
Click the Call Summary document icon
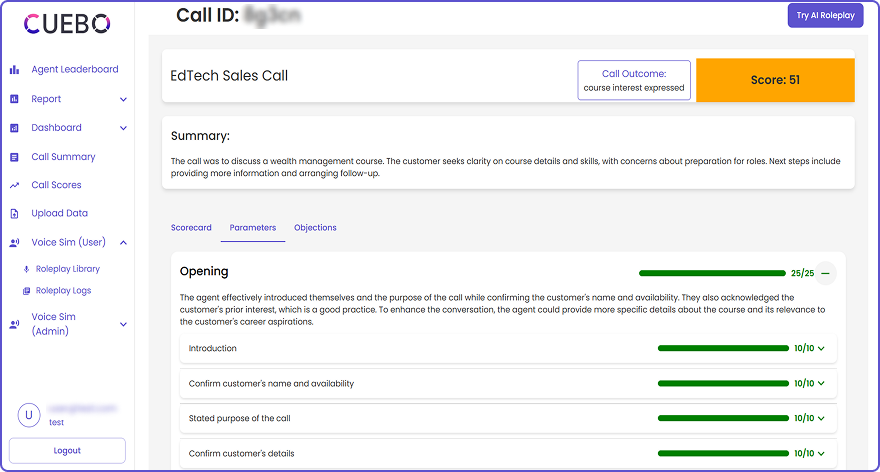coord(15,157)
